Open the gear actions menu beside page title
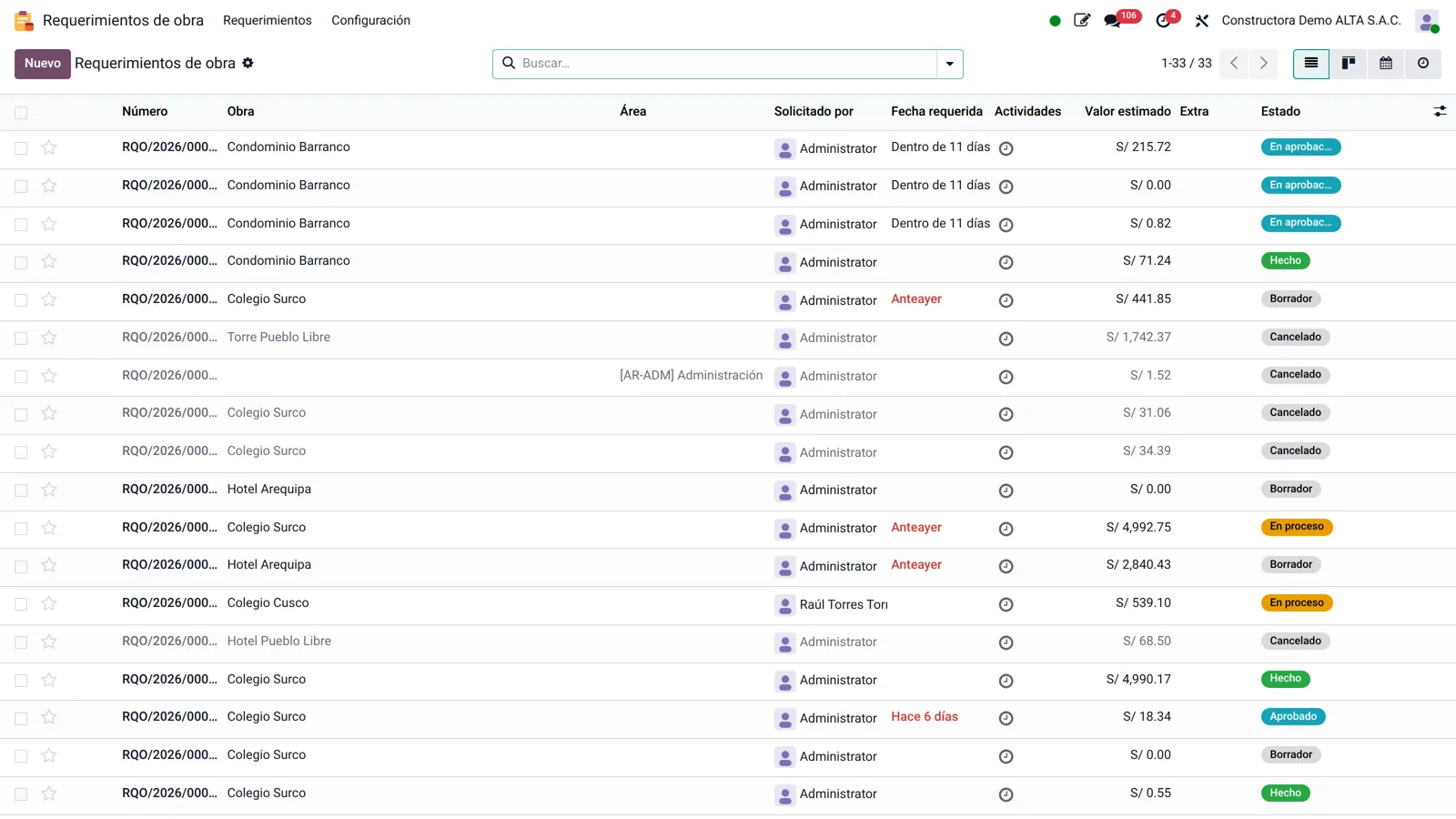The width and height of the screenshot is (1456, 819). click(x=248, y=63)
